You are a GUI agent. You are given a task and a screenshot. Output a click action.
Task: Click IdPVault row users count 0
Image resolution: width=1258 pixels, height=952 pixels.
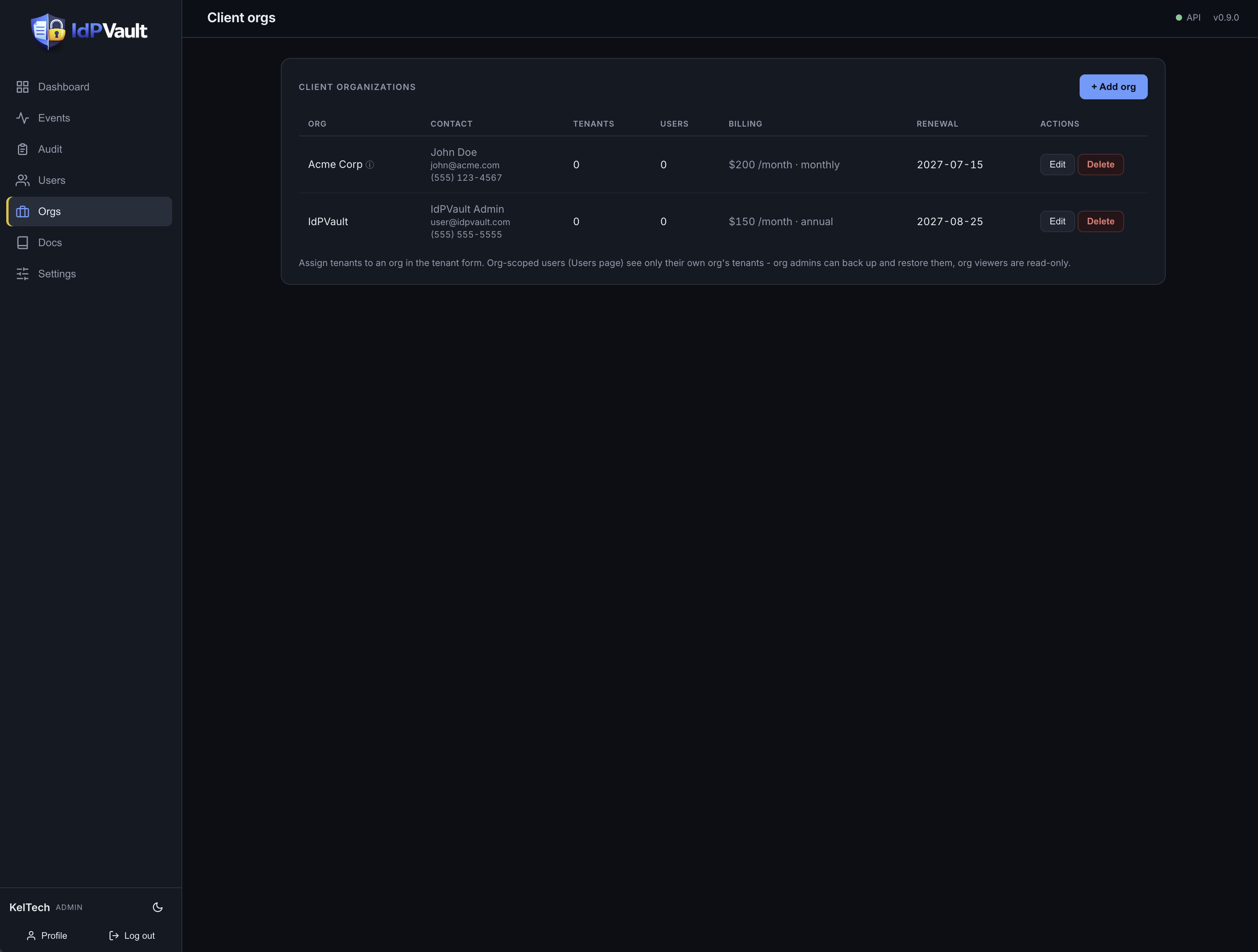663,221
